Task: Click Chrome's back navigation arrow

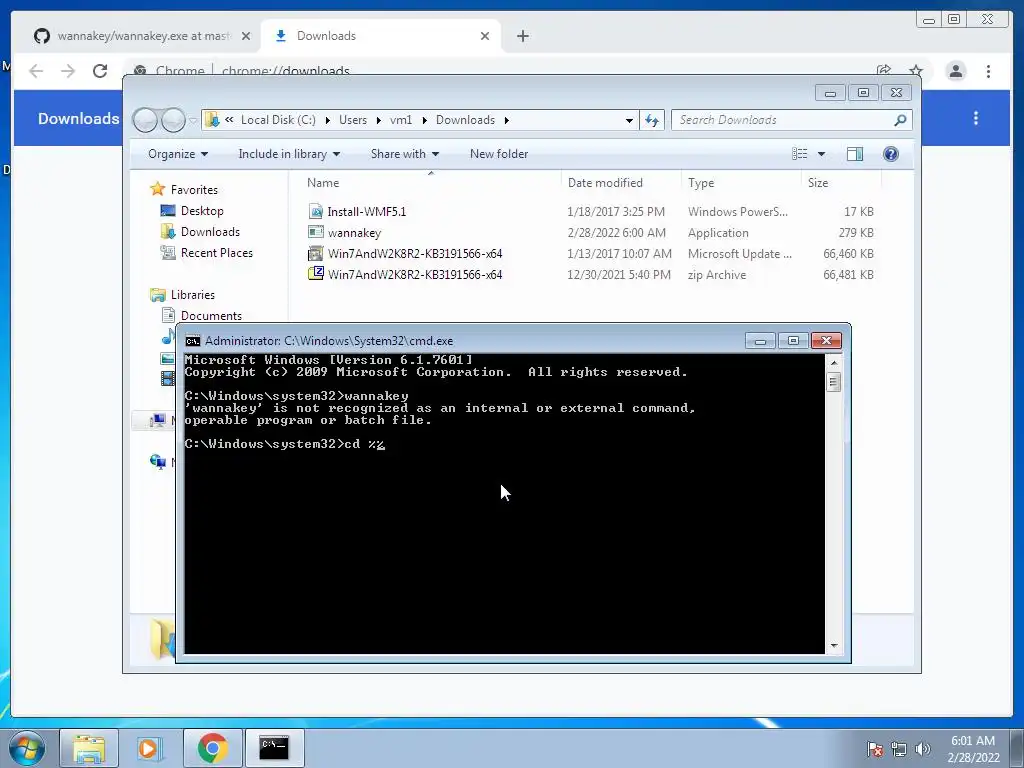Action: tap(36, 71)
